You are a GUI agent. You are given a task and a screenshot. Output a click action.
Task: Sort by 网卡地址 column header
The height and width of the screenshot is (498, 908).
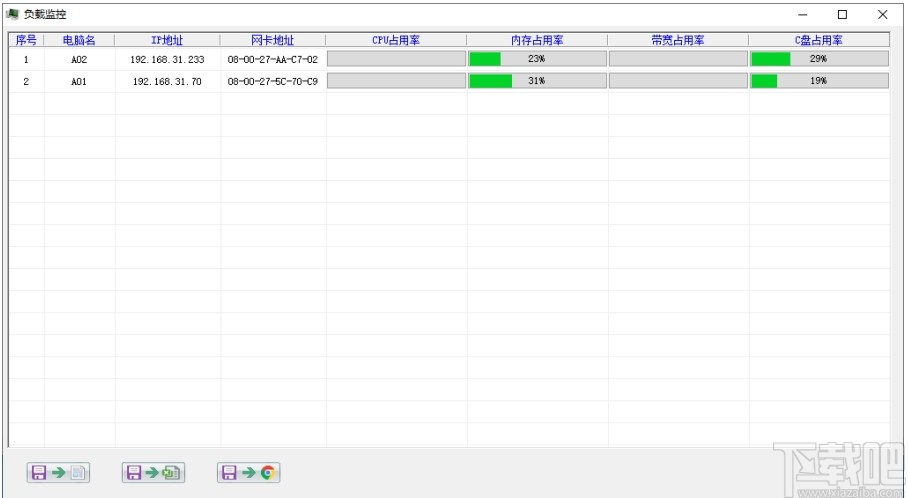pos(273,40)
